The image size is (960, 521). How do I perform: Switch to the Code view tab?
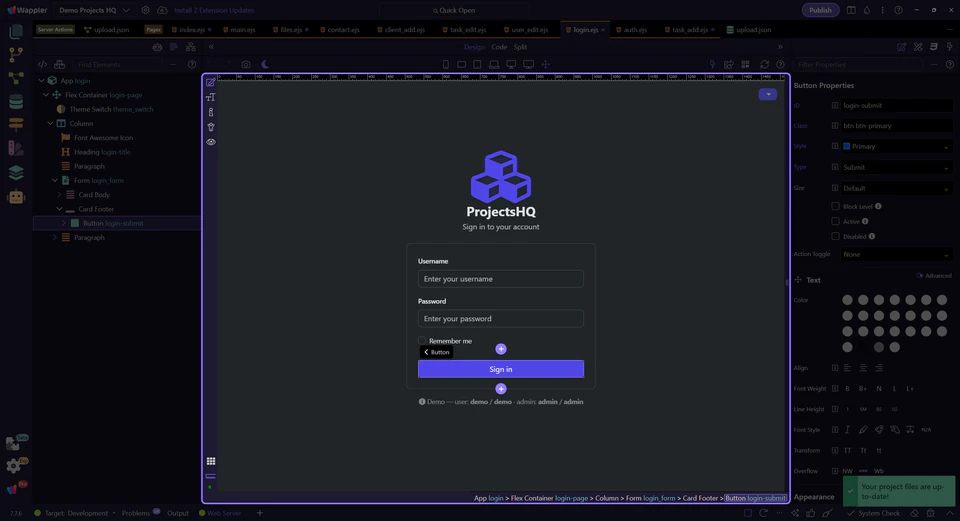(499, 47)
